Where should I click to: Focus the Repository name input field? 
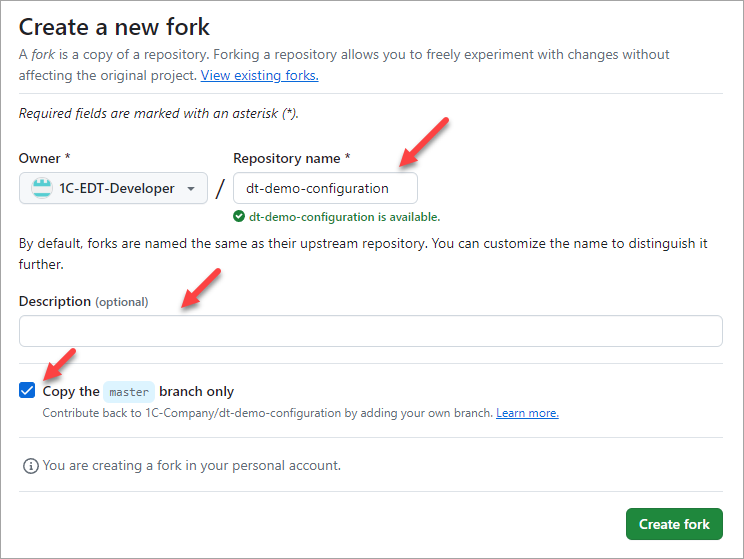click(x=325, y=188)
